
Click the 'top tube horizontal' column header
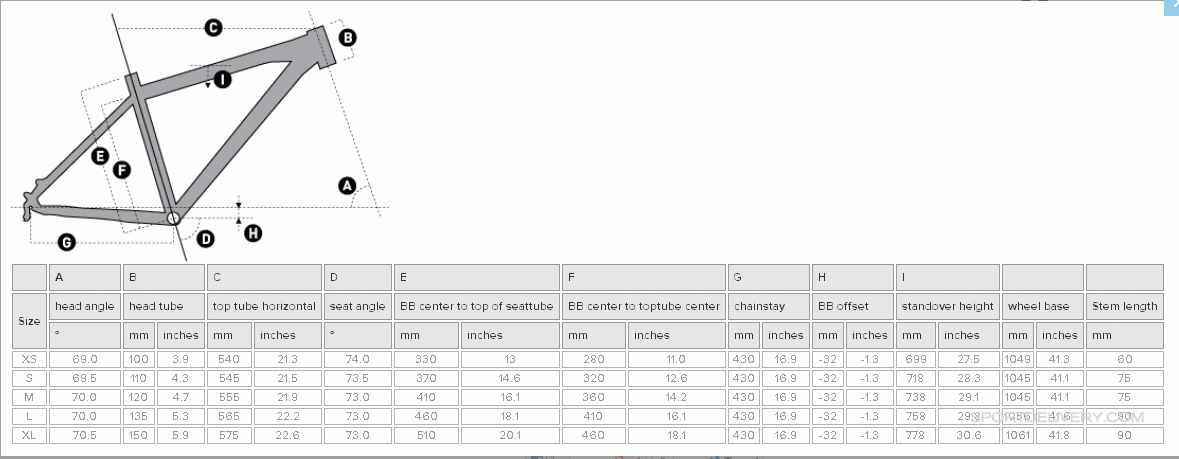tap(264, 306)
